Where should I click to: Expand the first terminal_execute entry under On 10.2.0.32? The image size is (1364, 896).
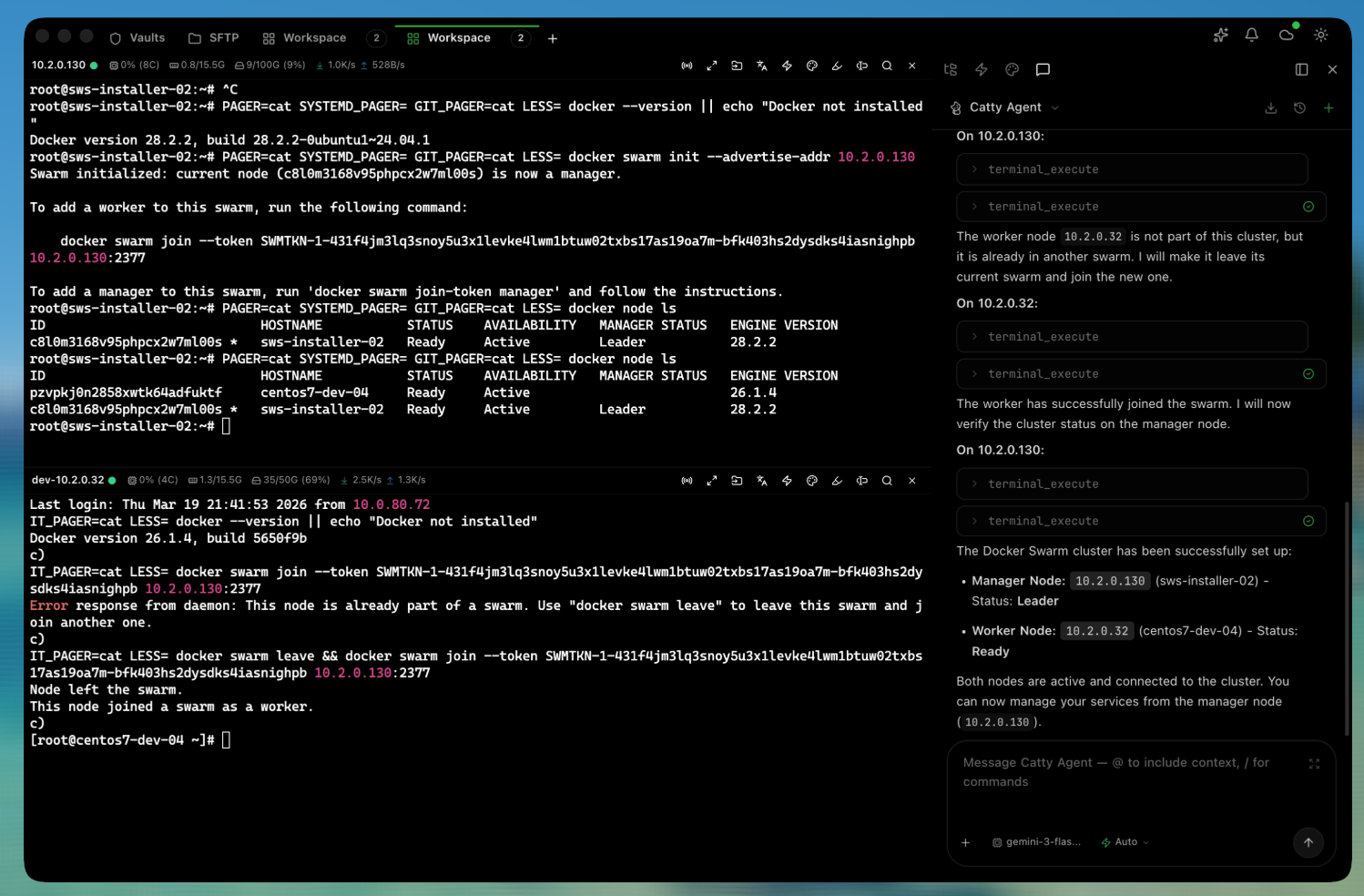coord(1132,337)
